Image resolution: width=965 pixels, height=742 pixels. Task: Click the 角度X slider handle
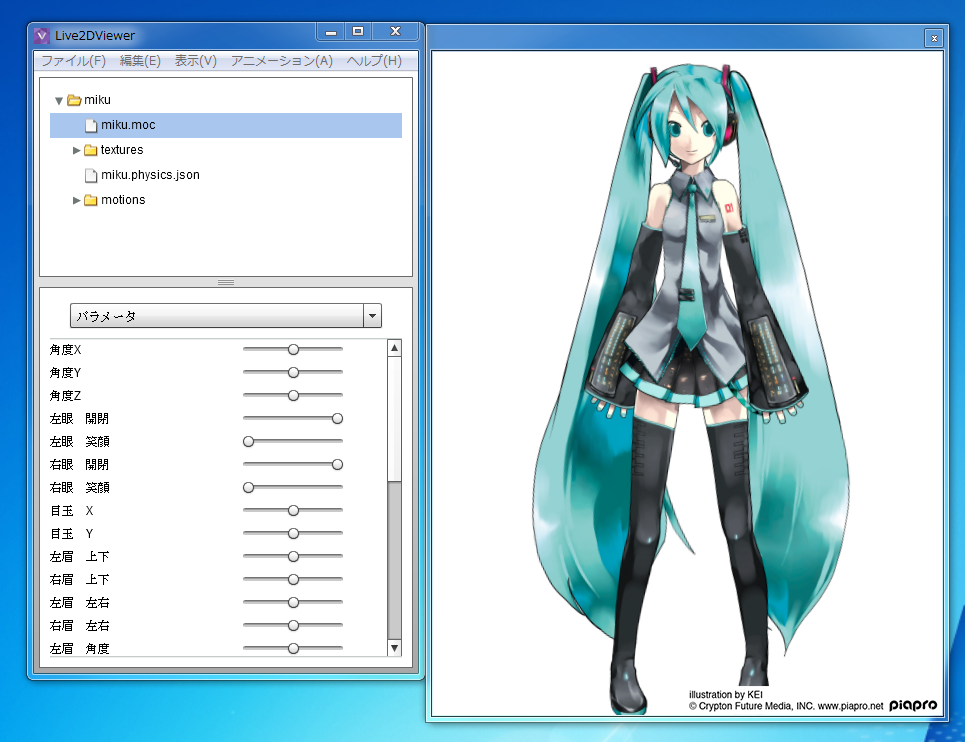[x=294, y=349]
